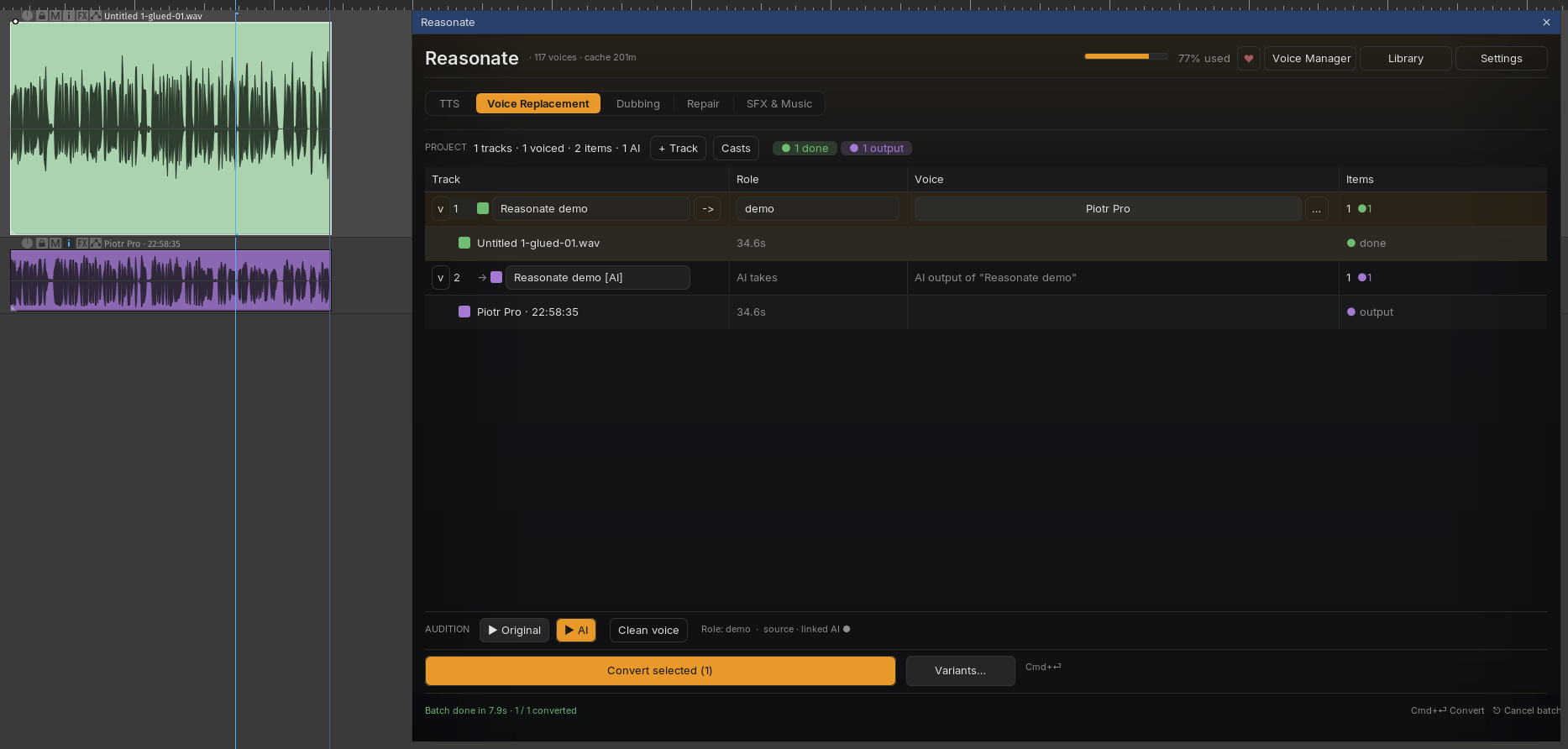Collapse track 1 with the v chevron

[x=441, y=209]
